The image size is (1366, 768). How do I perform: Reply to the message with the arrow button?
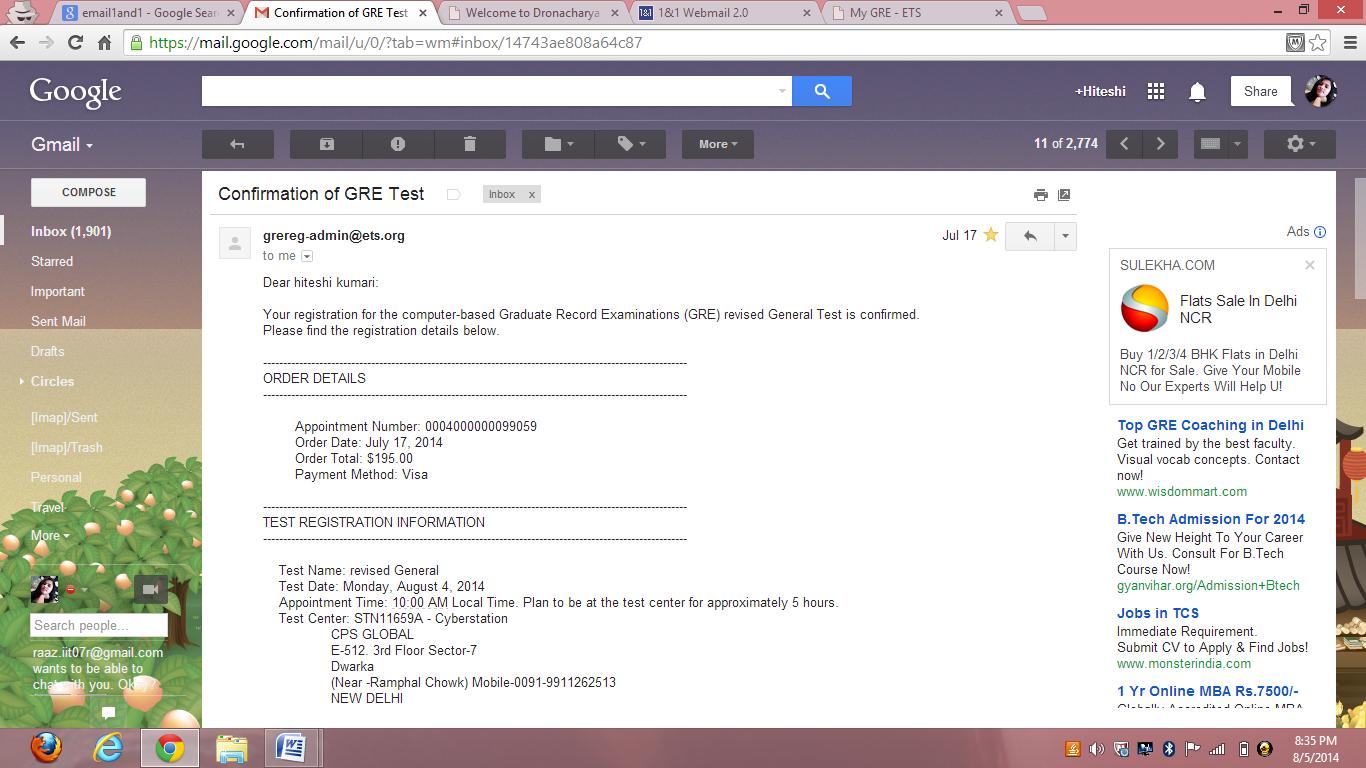click(x=1030, y=236)
